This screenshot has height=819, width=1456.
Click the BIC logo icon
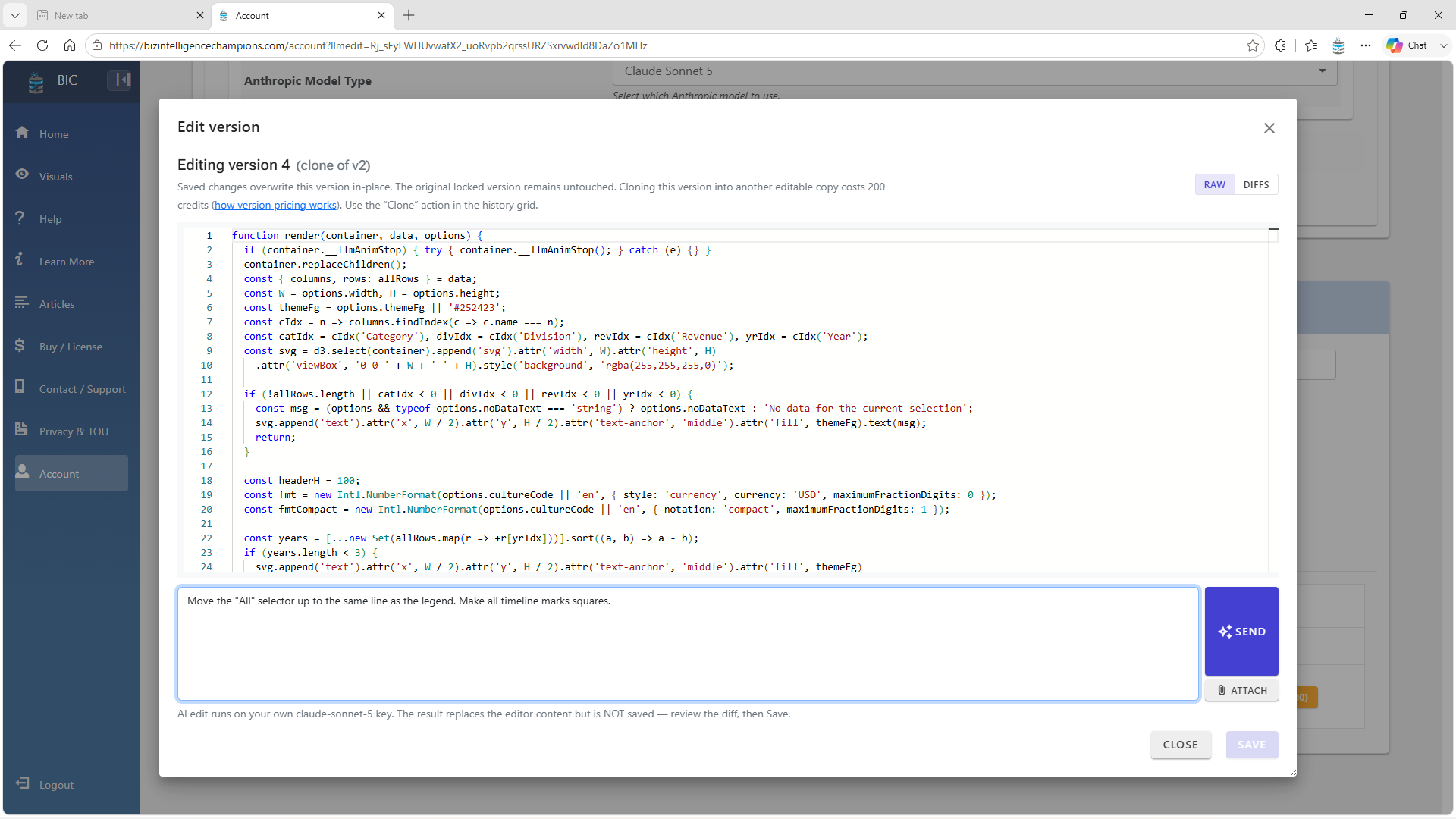(x=36, y=81)
